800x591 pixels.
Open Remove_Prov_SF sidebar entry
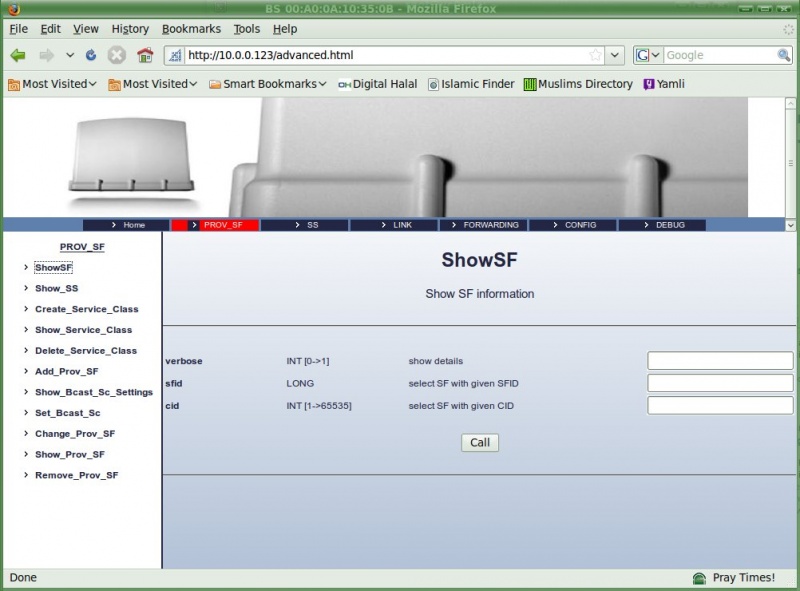point(77,476)
